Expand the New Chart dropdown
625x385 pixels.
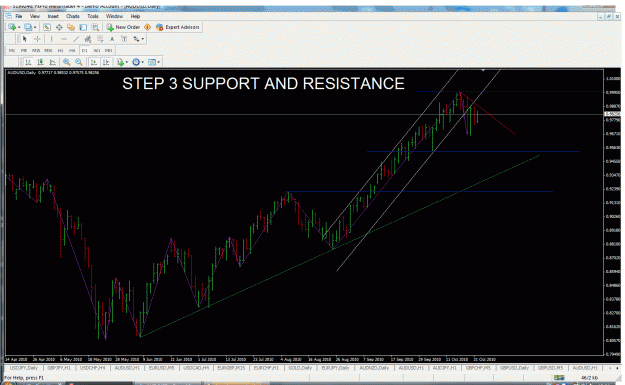click(19, 27)
